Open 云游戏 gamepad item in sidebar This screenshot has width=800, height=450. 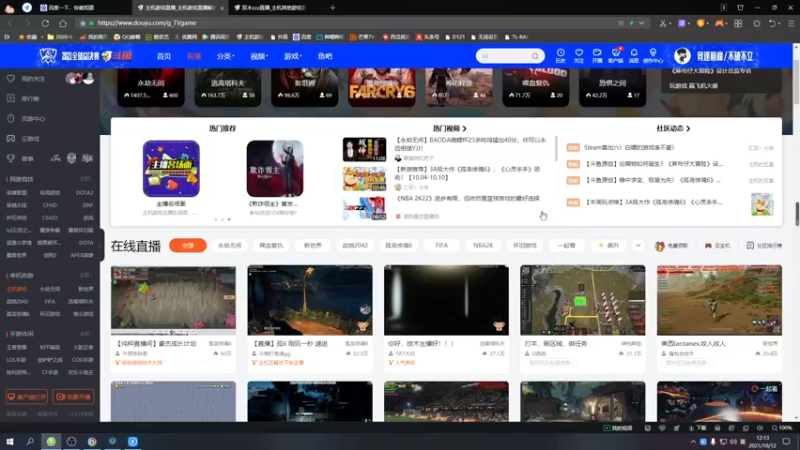pyautogui.click(x=23, y=138)
